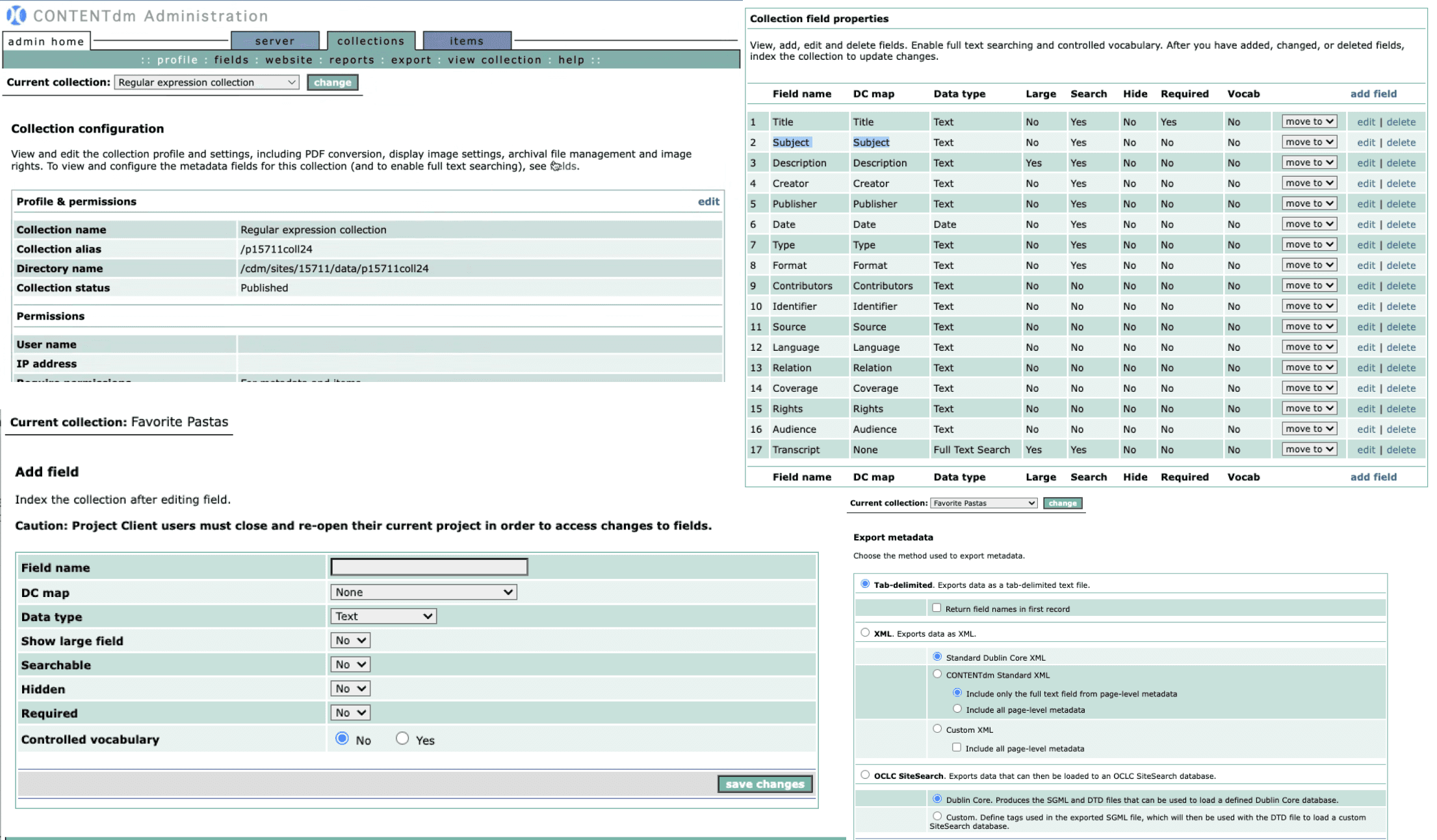Edit Profile & permissions section
The width and height of the screenshot is (1437, 840).
point(708,201)
